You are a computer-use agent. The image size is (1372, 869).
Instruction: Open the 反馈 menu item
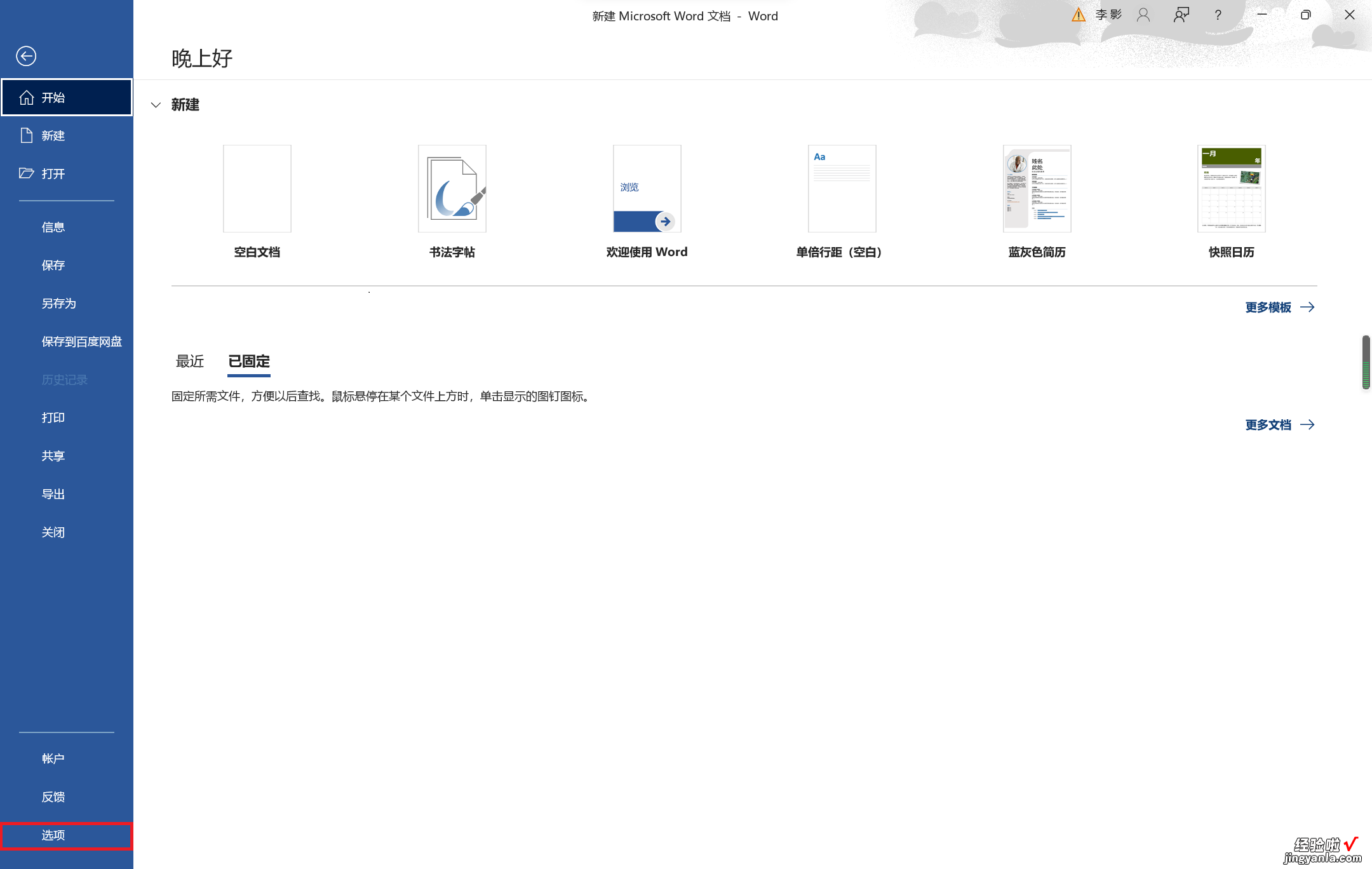click(55, 796)
